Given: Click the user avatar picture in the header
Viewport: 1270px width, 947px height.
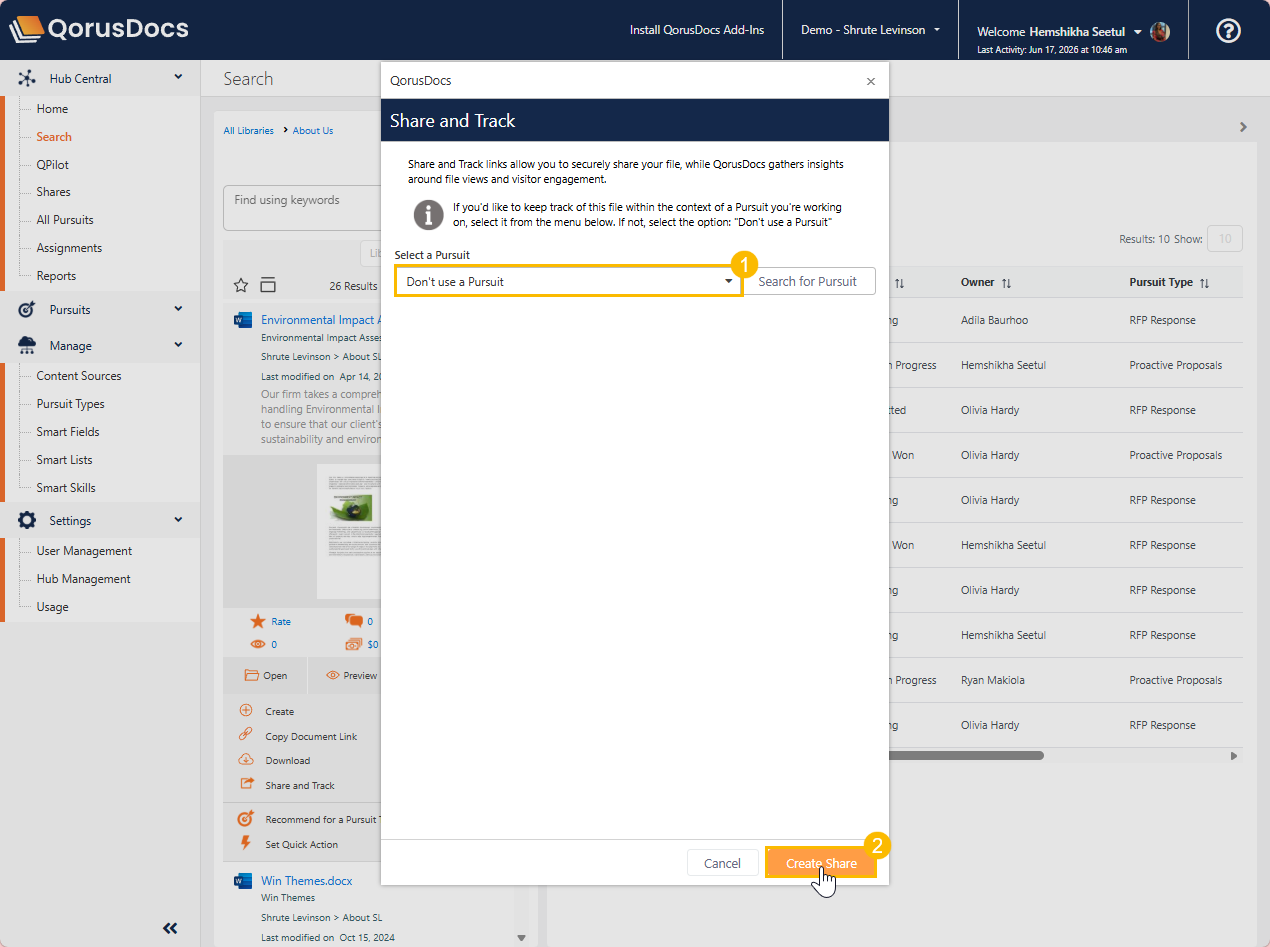Looking at the screenshot, I should [x=1160, y=31].
